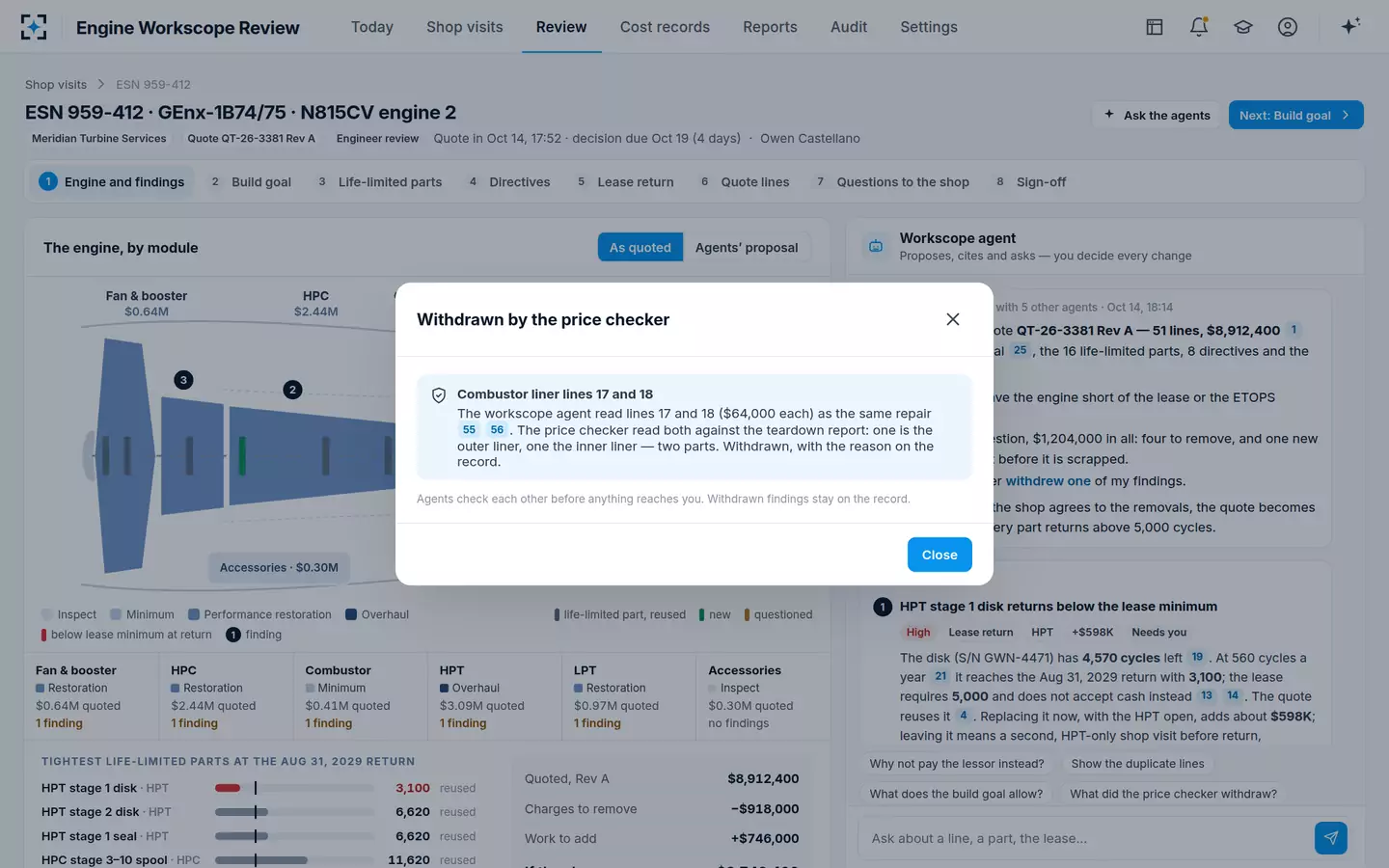This screenshot has height=868, width=1389.
Task: Go to step 3 Life-limited parts
Action: [380, 182]
